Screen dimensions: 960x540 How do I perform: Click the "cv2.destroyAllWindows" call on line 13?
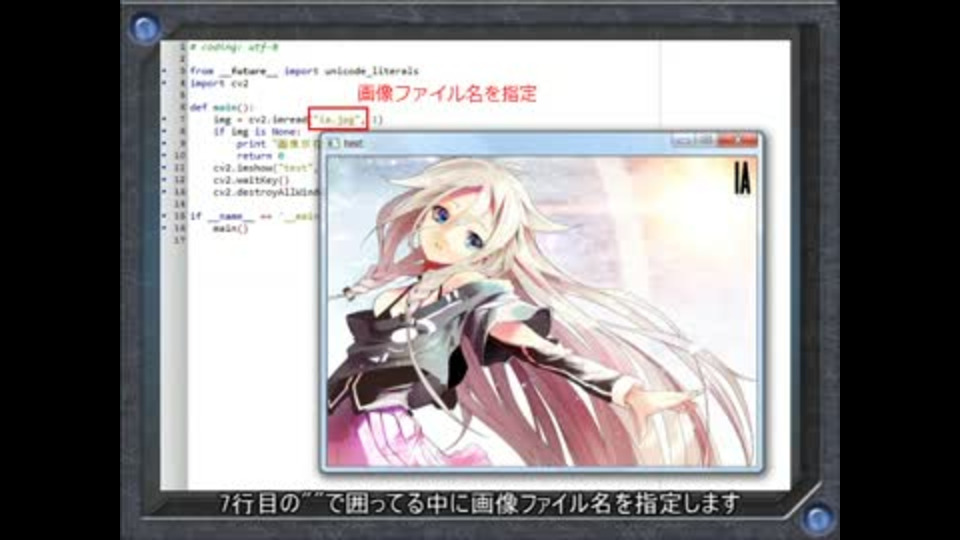pos(266,192)
